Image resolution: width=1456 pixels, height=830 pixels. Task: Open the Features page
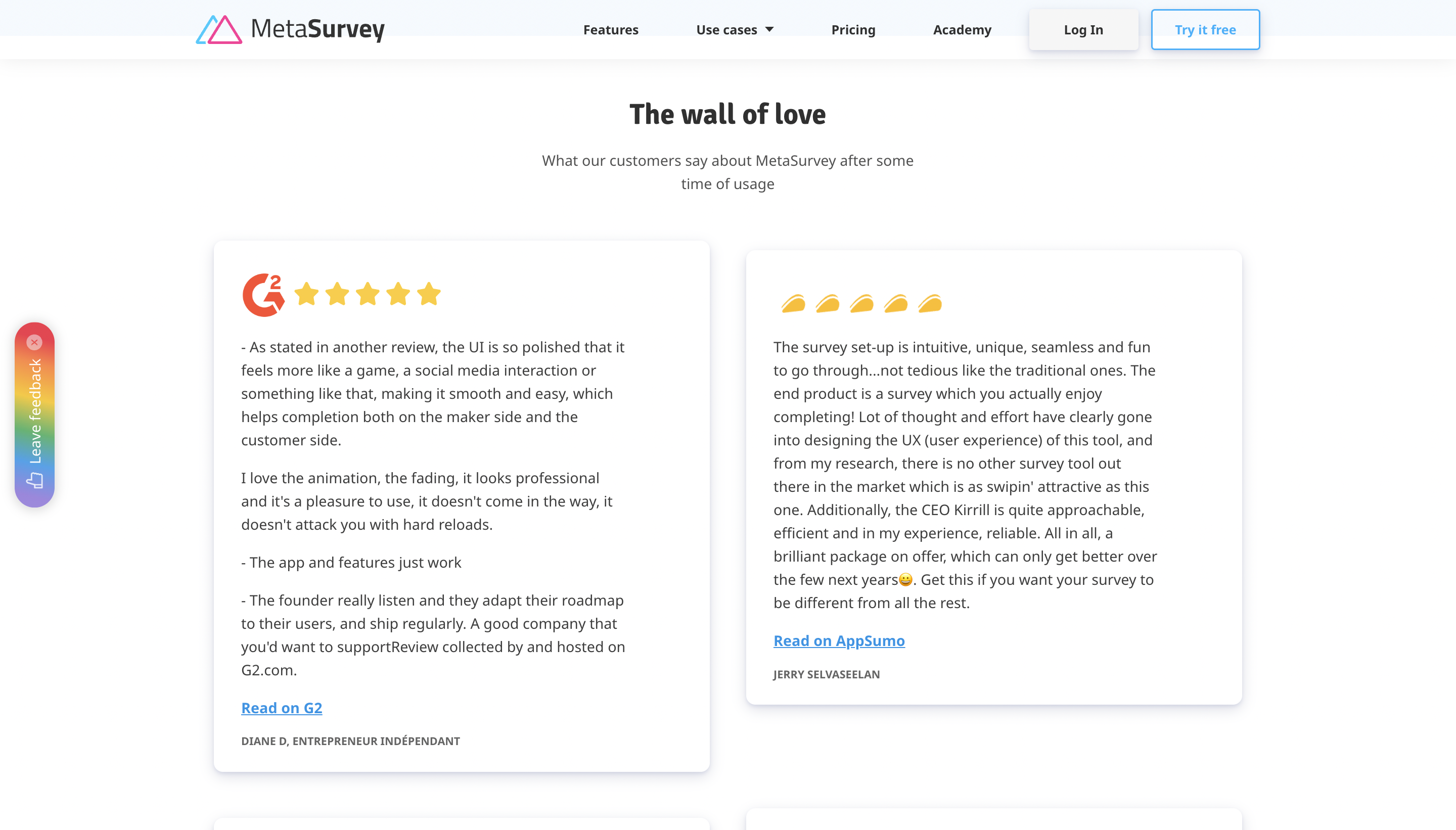click(611, 30)
